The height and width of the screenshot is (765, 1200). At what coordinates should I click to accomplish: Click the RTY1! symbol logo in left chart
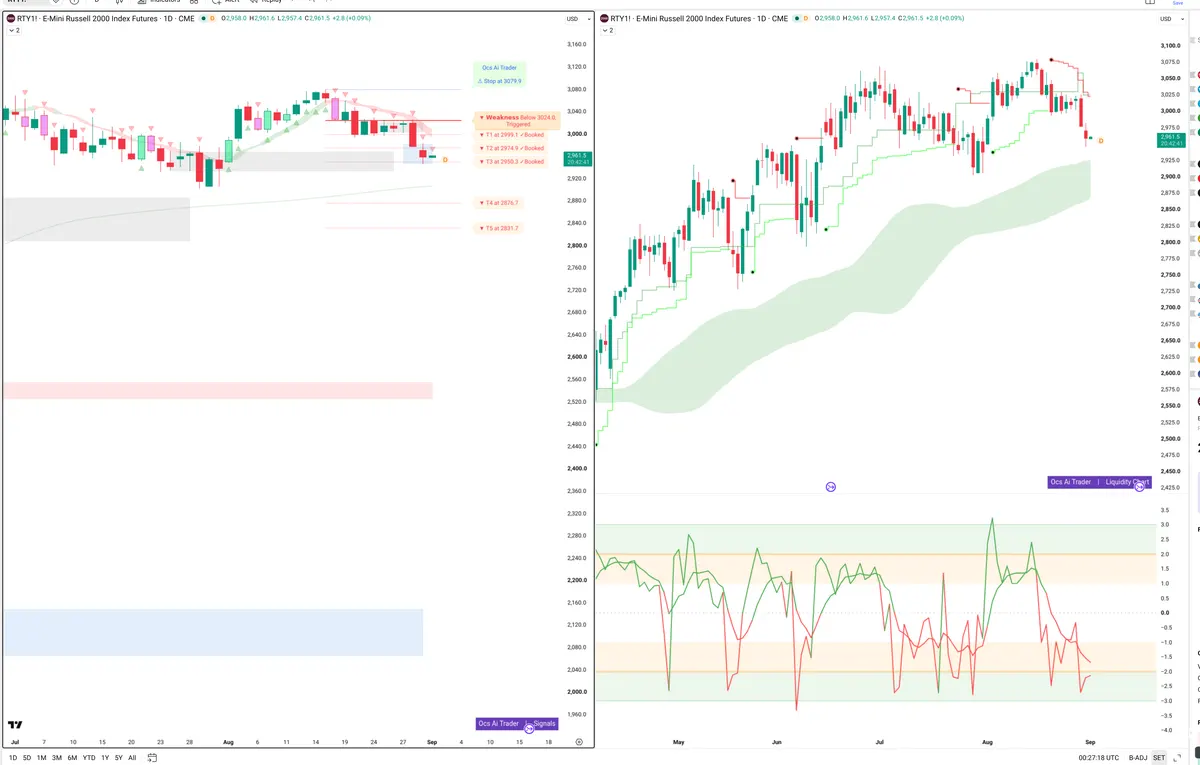[x=11, y=18]
